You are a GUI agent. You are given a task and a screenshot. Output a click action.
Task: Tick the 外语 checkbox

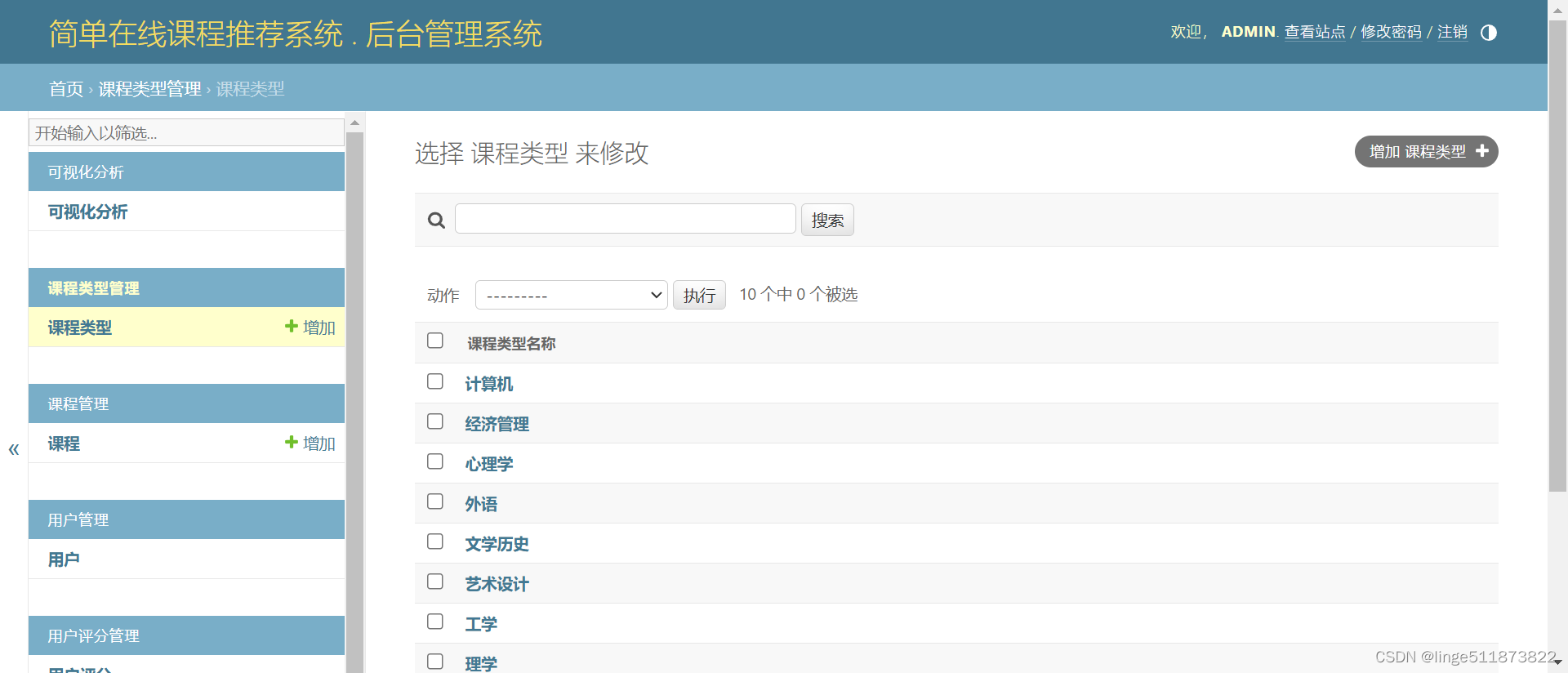(x=435, y=501)
